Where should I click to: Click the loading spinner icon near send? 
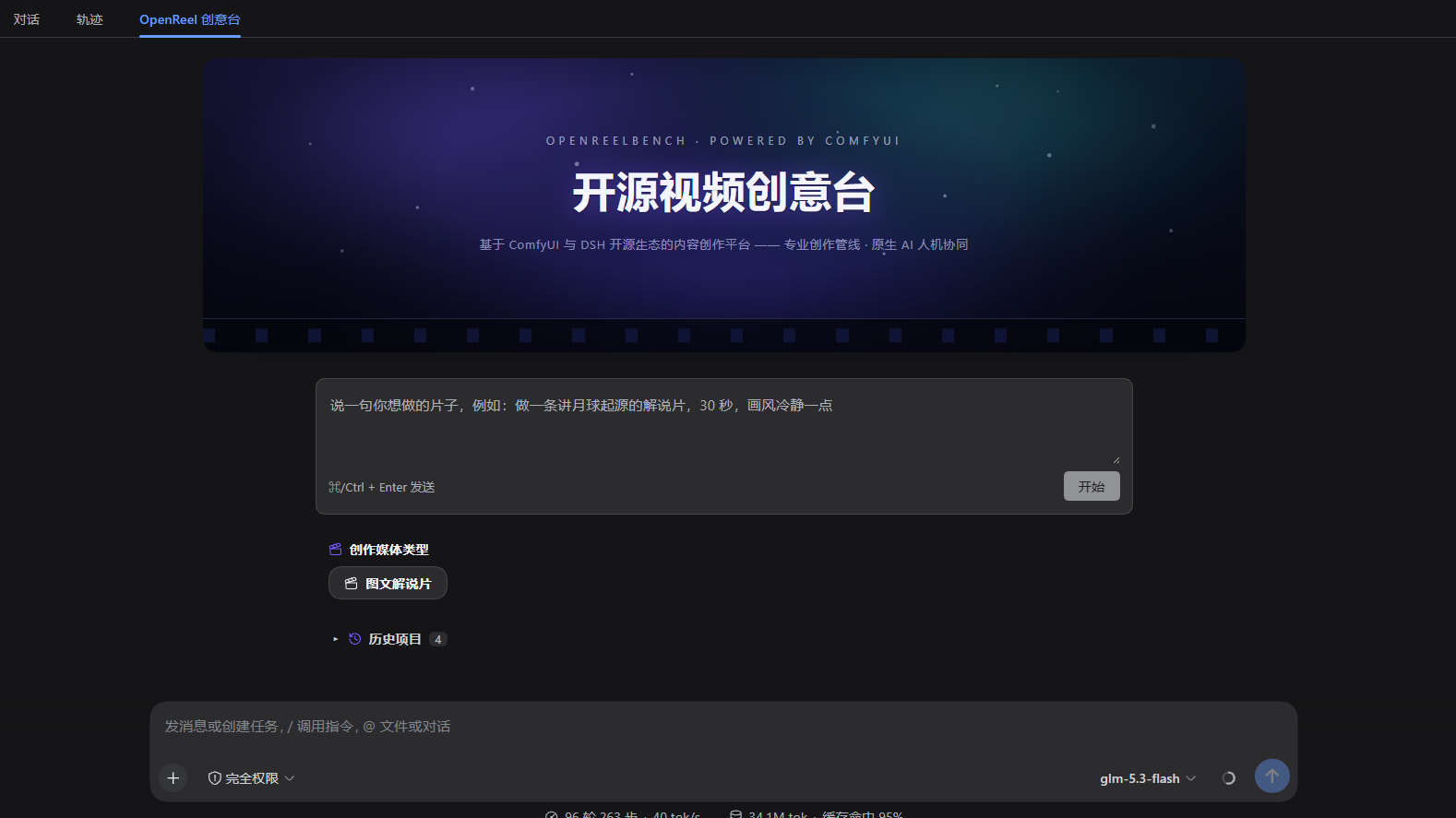(x=1229, y=778)
